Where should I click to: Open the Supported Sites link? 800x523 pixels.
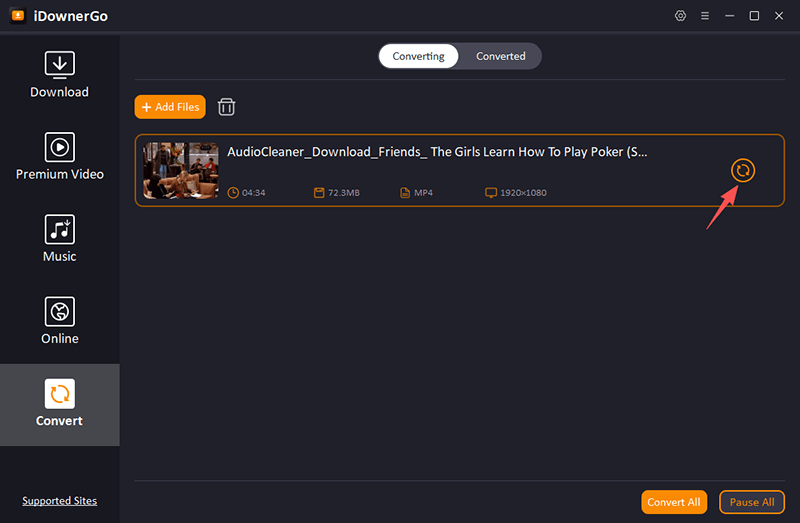(59, 501)
